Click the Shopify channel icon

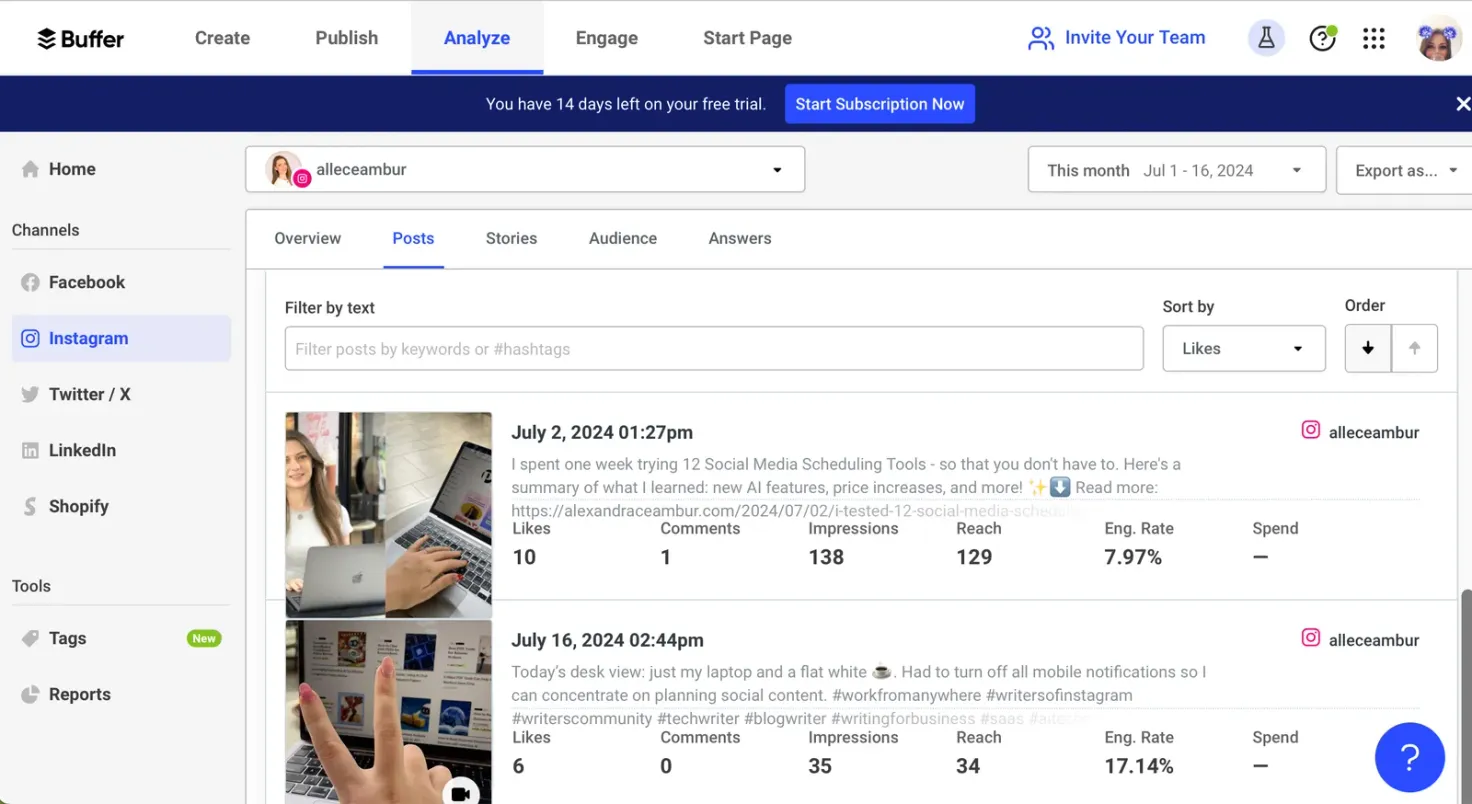pyautogui.click(x=30, y=506)
